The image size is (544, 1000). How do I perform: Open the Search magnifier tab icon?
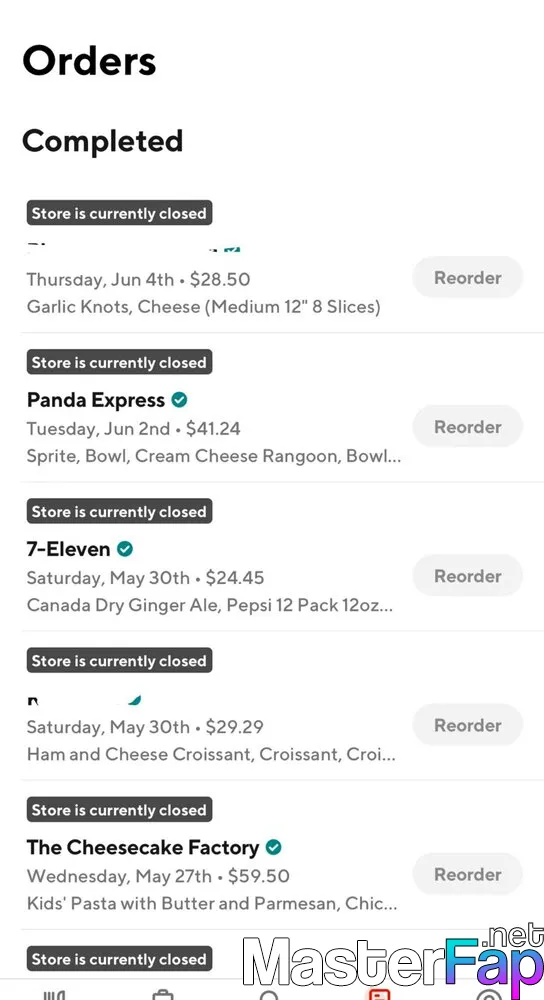point(270,995)
